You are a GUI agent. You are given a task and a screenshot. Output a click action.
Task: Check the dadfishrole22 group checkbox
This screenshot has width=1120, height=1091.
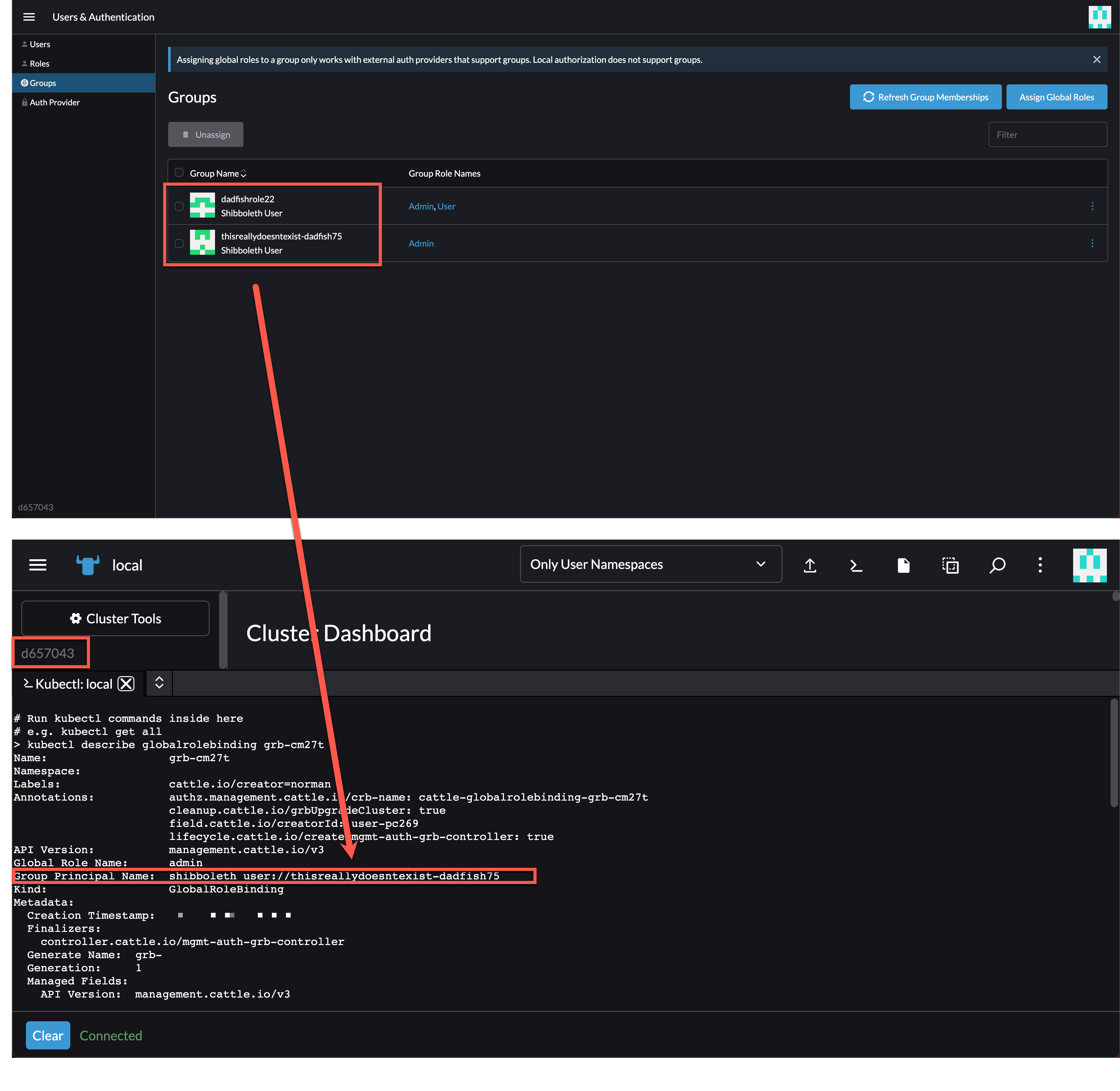click(x=179, y=206)
